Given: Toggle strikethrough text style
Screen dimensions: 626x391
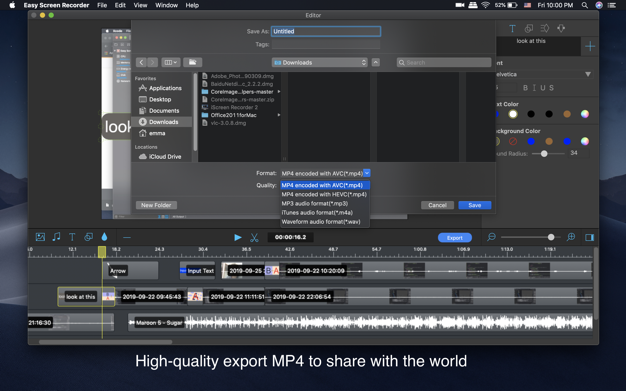Looking at the screenshot, I should click(x=551, y=88).
